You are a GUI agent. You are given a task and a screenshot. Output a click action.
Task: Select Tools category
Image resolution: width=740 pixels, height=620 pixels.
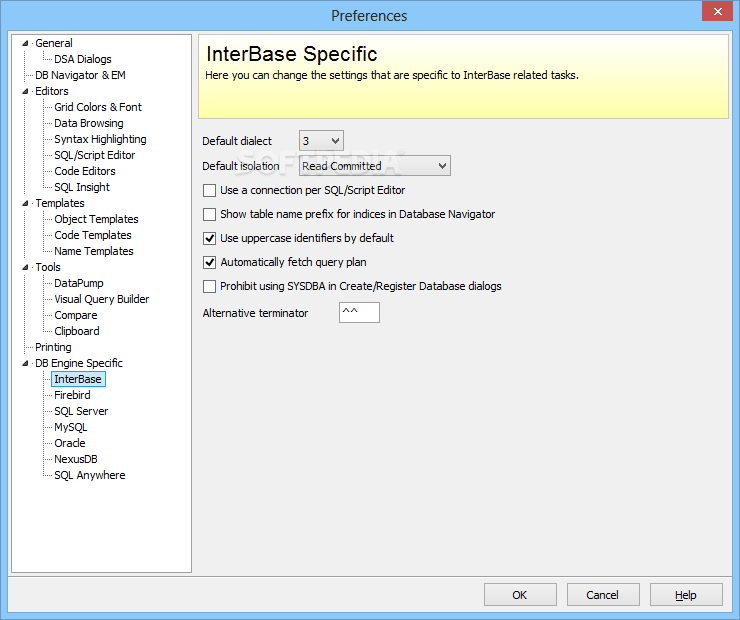(x=48, y=268)
